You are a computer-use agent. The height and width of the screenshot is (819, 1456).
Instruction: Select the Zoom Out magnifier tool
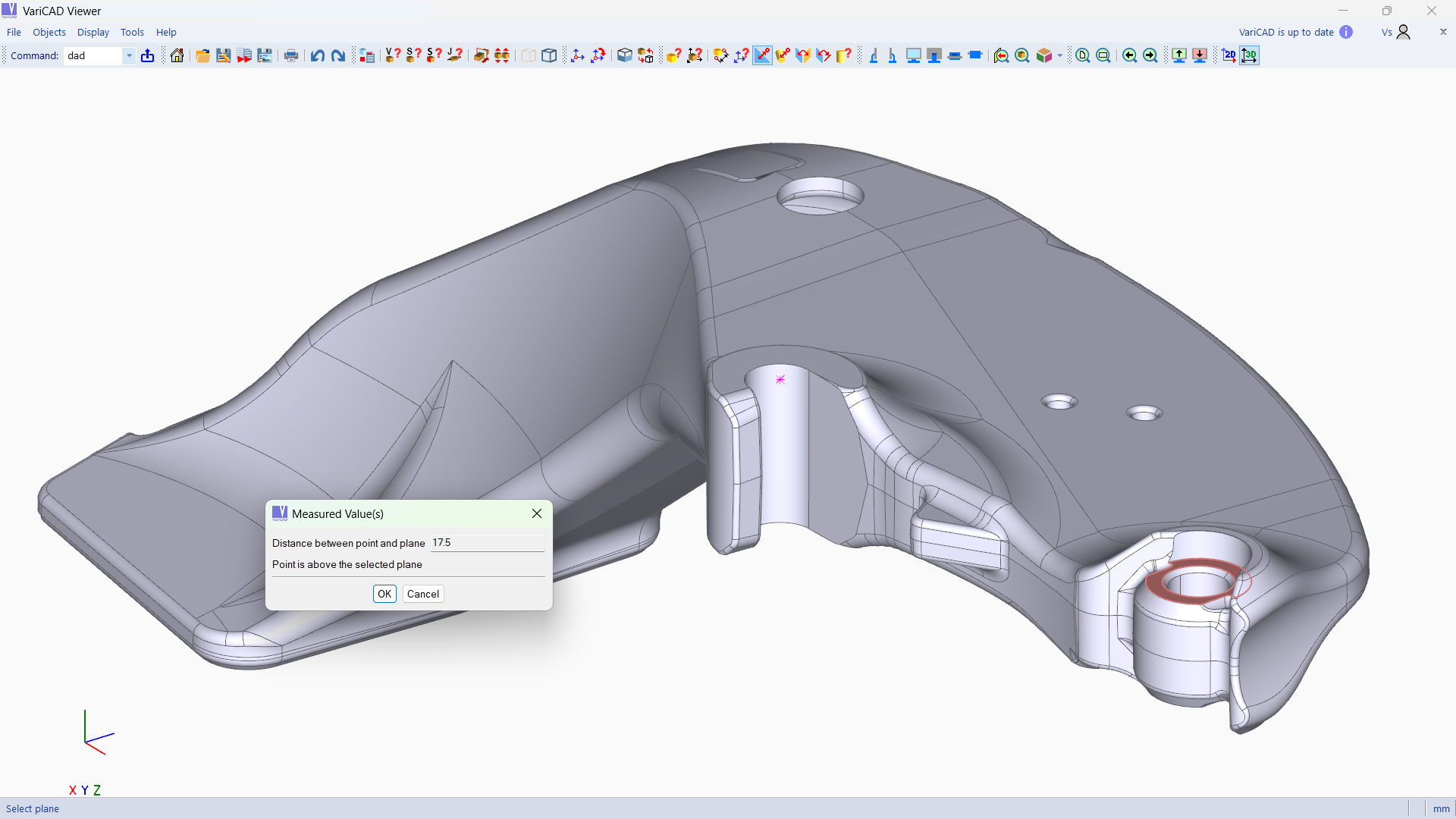[x=1103, y=55]
